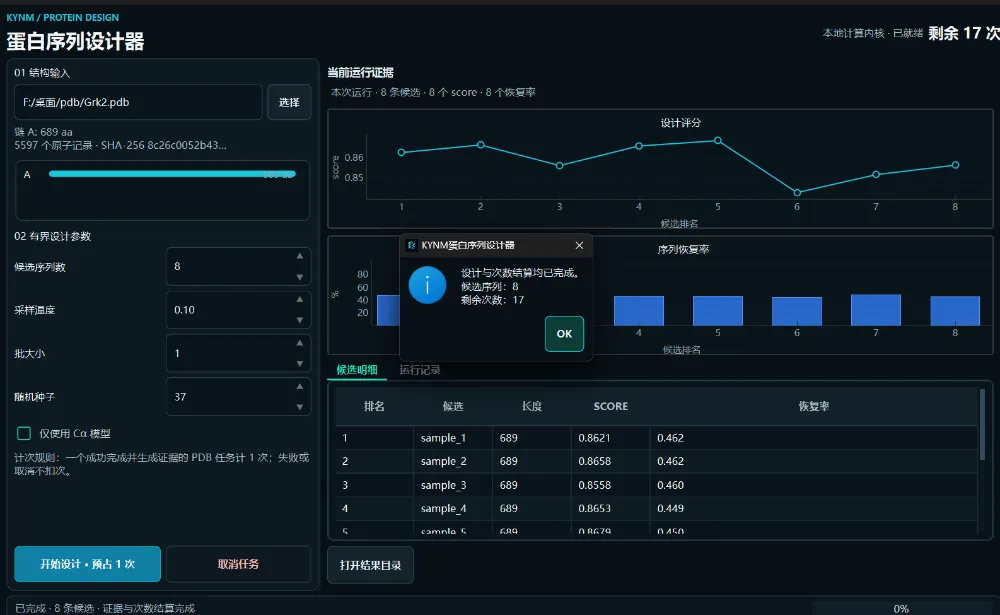The image size is (1000, 615).
Task: Select the sample_3 table cell
Action: click(453, 485)
